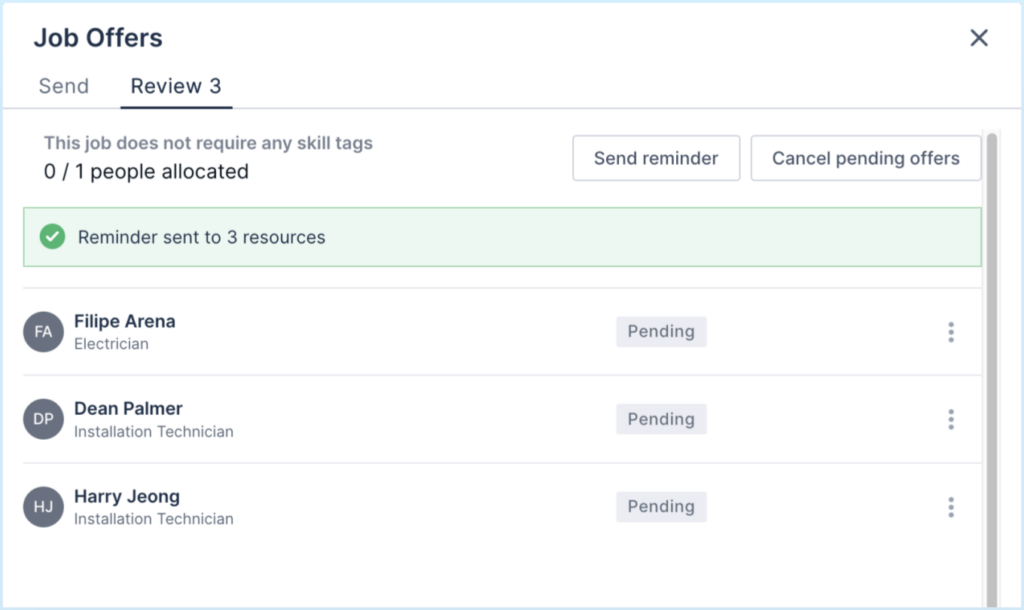Viewport: 1024px width, 610px height.
Task: Click the DP avatar for Dean Palmer
Action: tap(43, 419)
